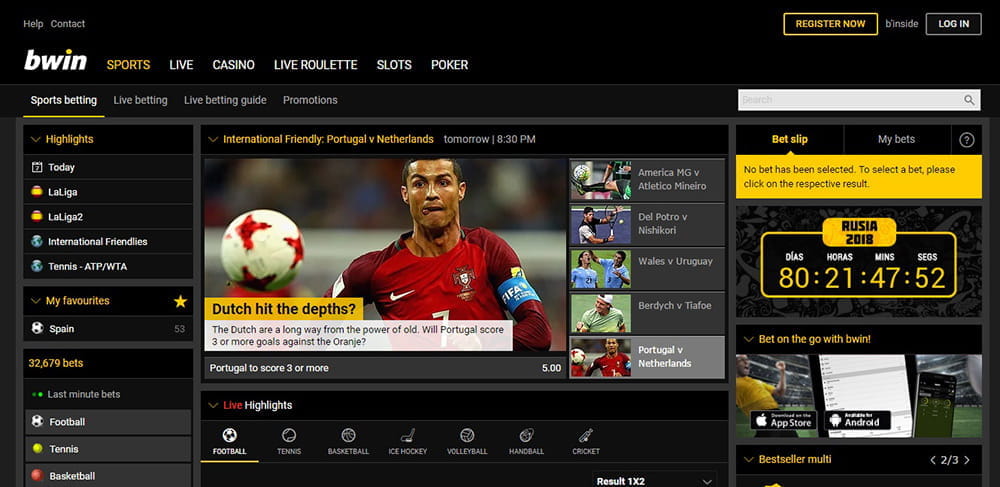The height and width of the screenshot is (487, 1000).
Task: Collapse the Live Highlights panel
Action: pos(212,405)
